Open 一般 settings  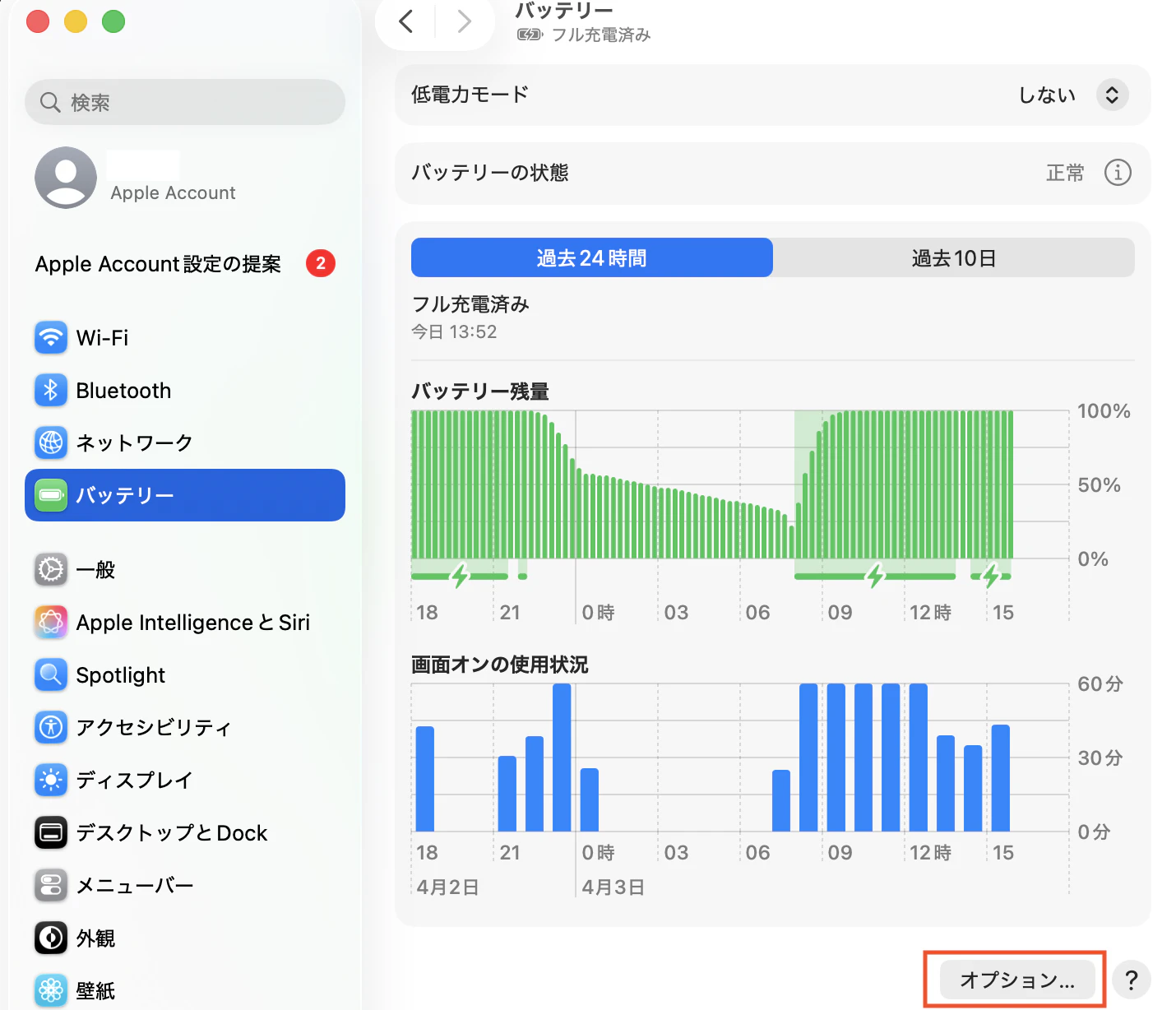185,570
